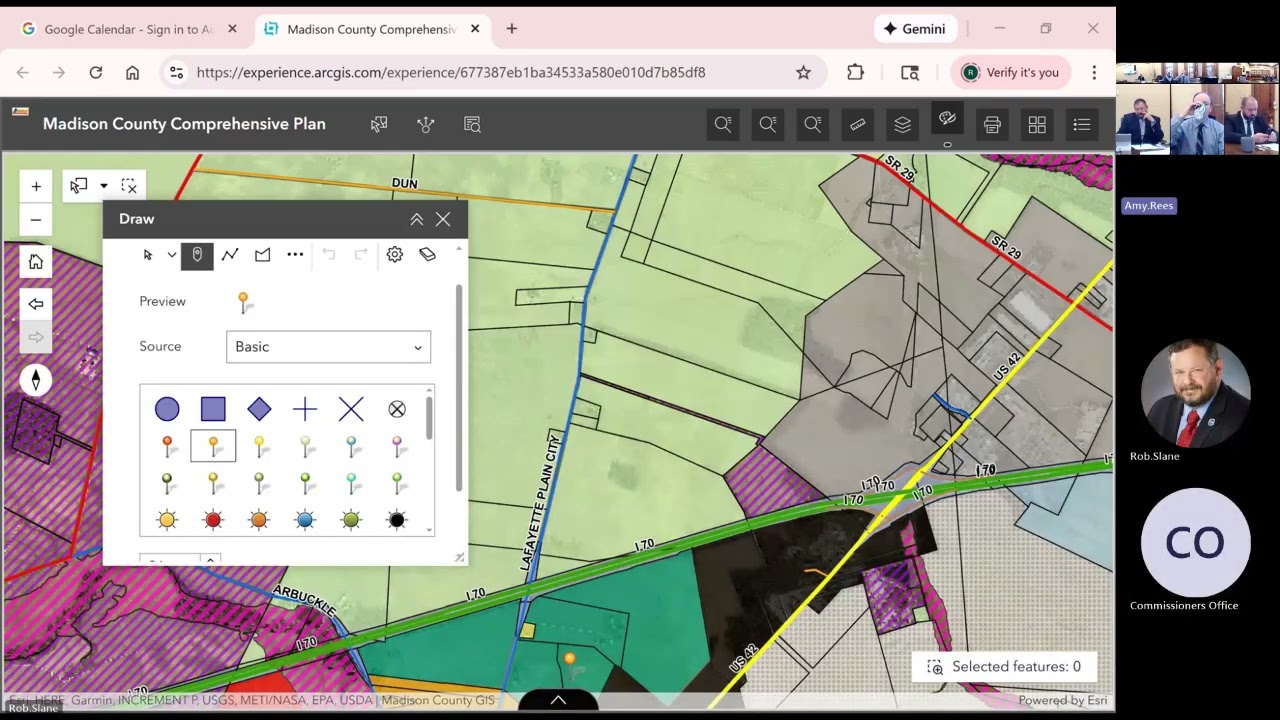
Task: Pick the circled-X marker symbol
Action: tap(397, 409)
